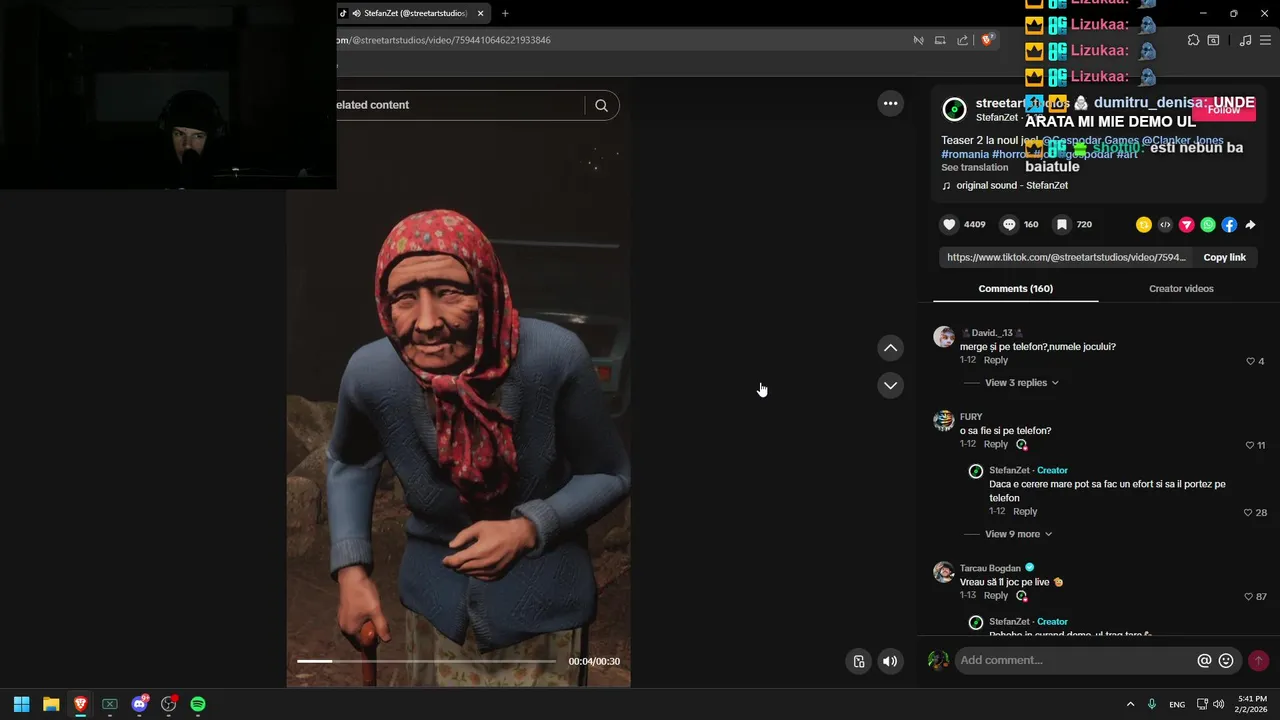Open the Windows Start menu

(21, 704)
